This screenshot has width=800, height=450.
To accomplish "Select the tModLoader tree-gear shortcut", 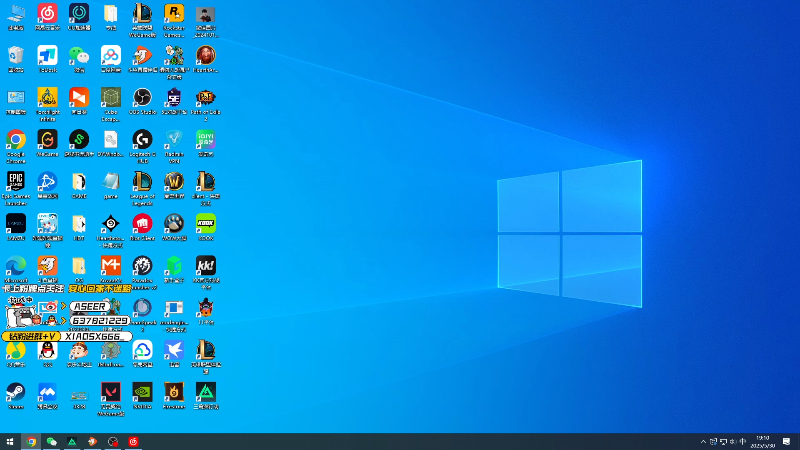I will coord(111,354).
